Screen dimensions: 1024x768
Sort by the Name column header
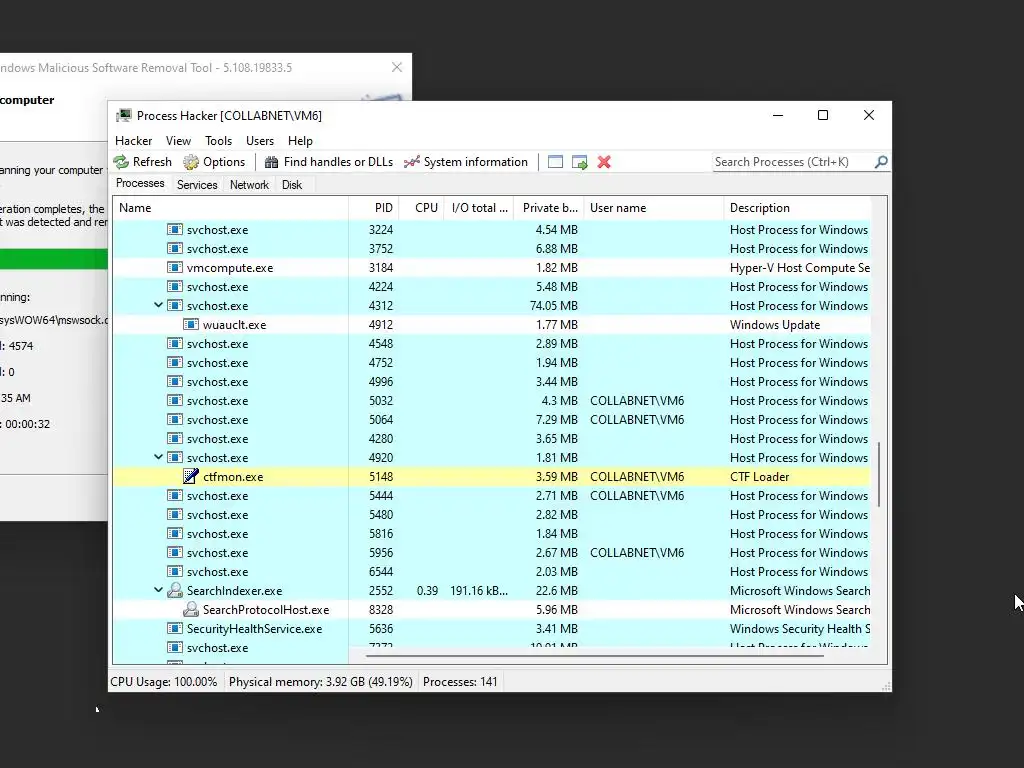[231, 208]
